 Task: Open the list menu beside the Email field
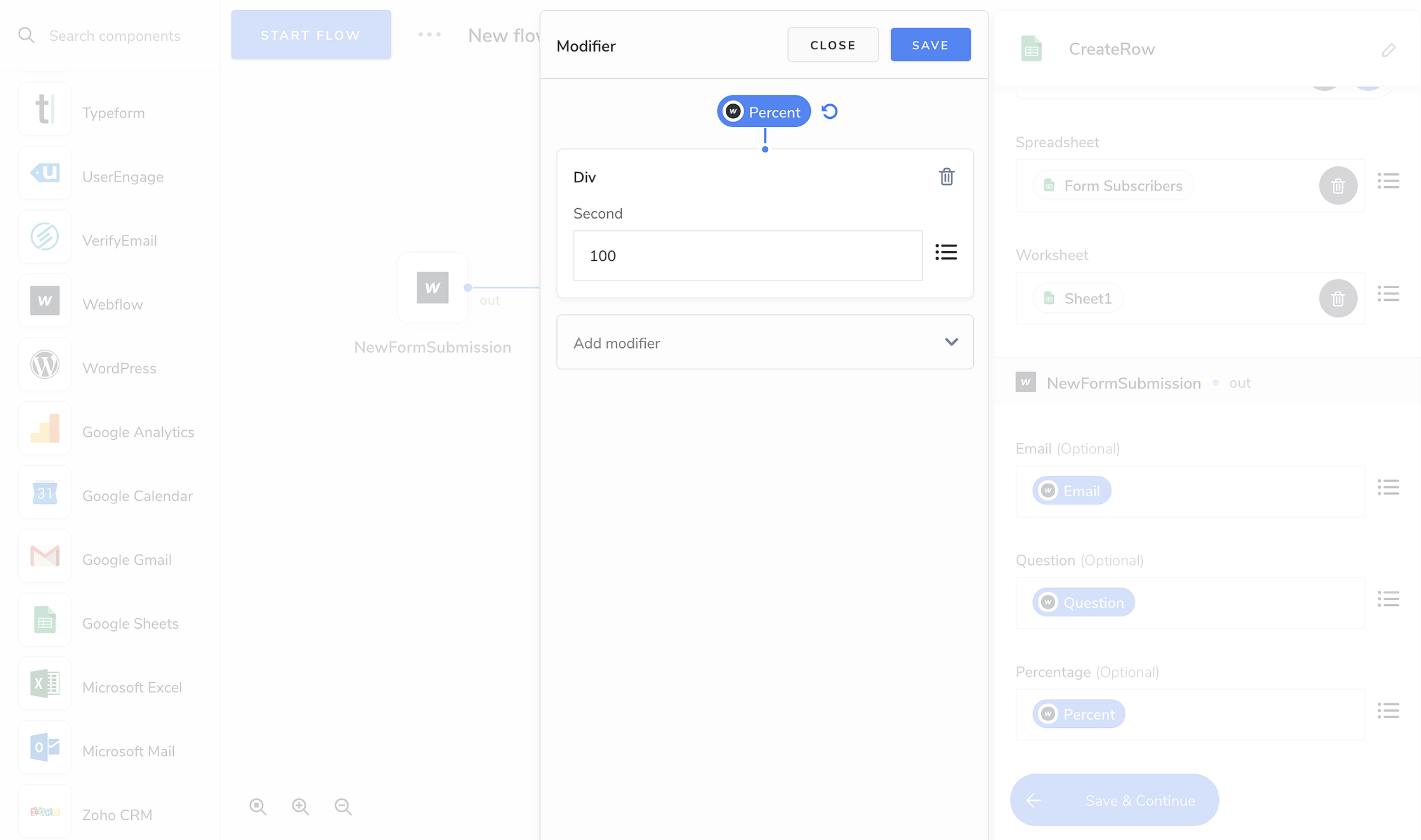click(1388, 488)
